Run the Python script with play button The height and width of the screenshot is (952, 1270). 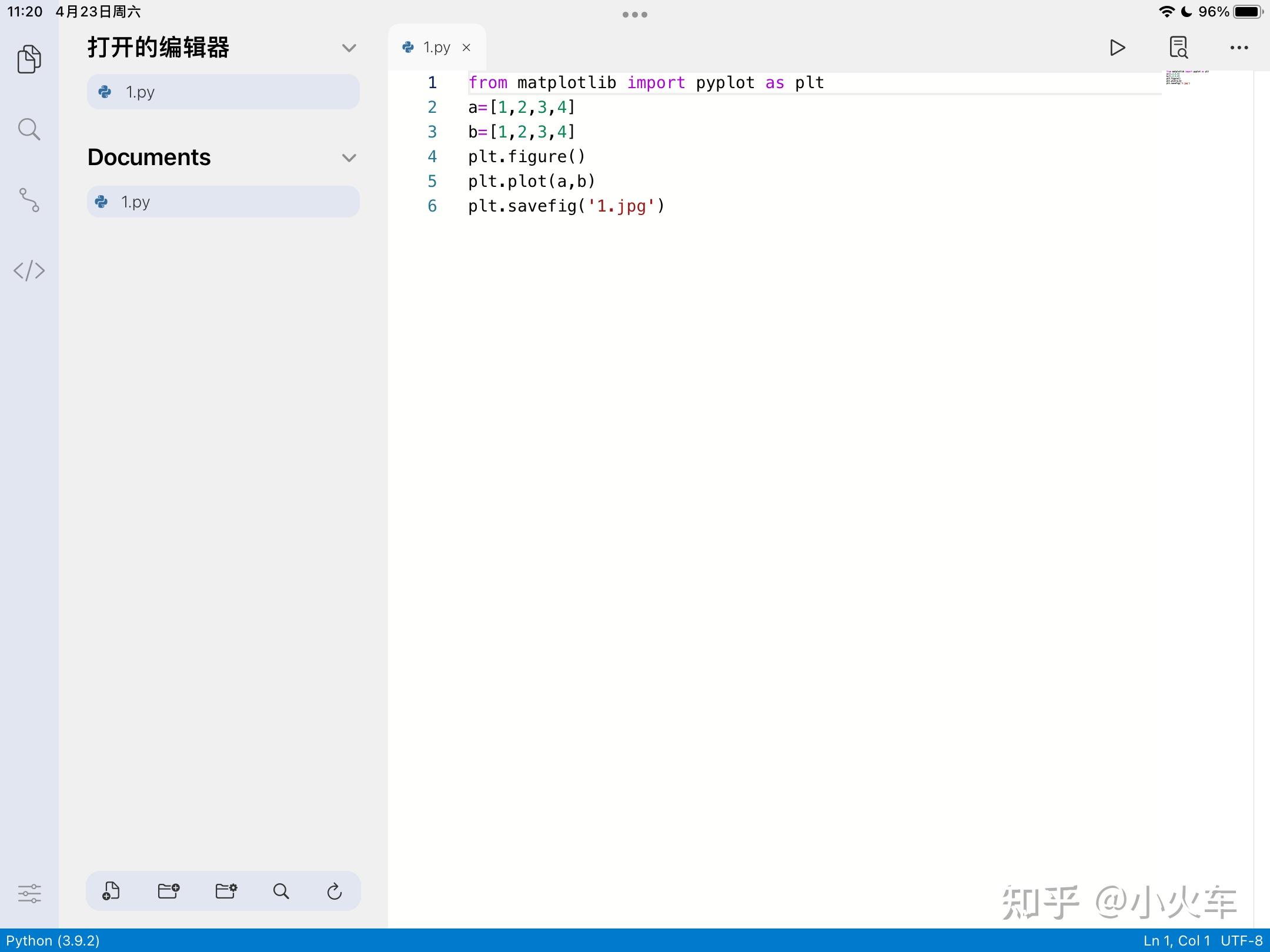1117,48
